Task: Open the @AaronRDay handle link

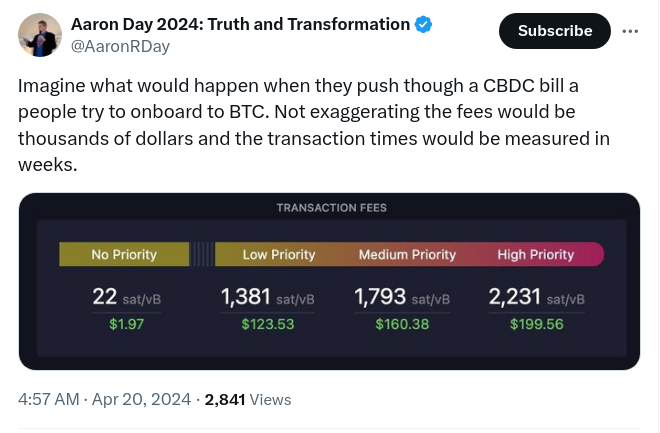Action: click(120, 46)
